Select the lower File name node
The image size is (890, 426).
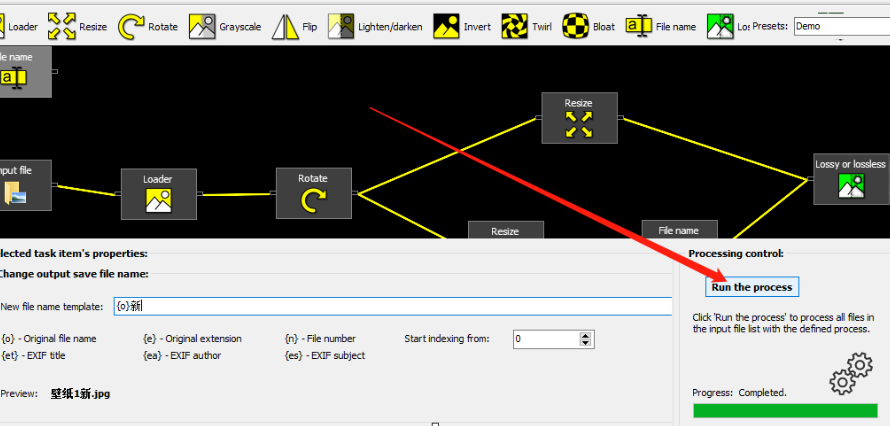[679, 229]
